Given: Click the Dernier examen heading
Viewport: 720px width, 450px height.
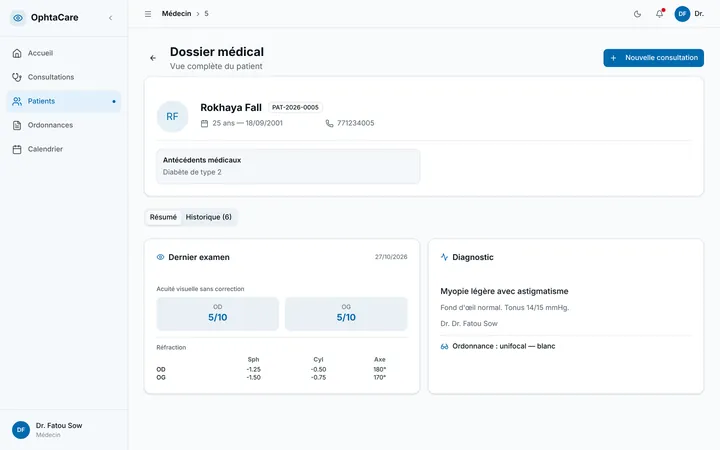Looking at the screenshot, I should 199,257.
